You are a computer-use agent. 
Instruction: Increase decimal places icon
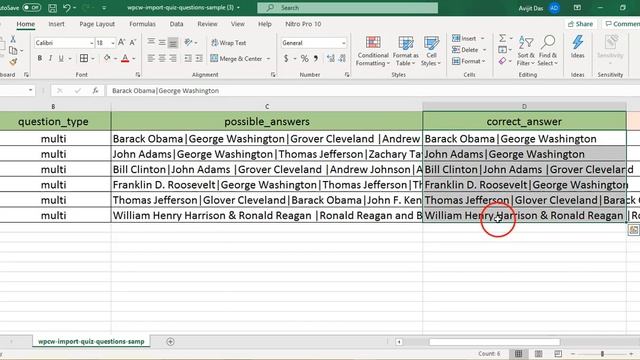[x=331, y=58]
